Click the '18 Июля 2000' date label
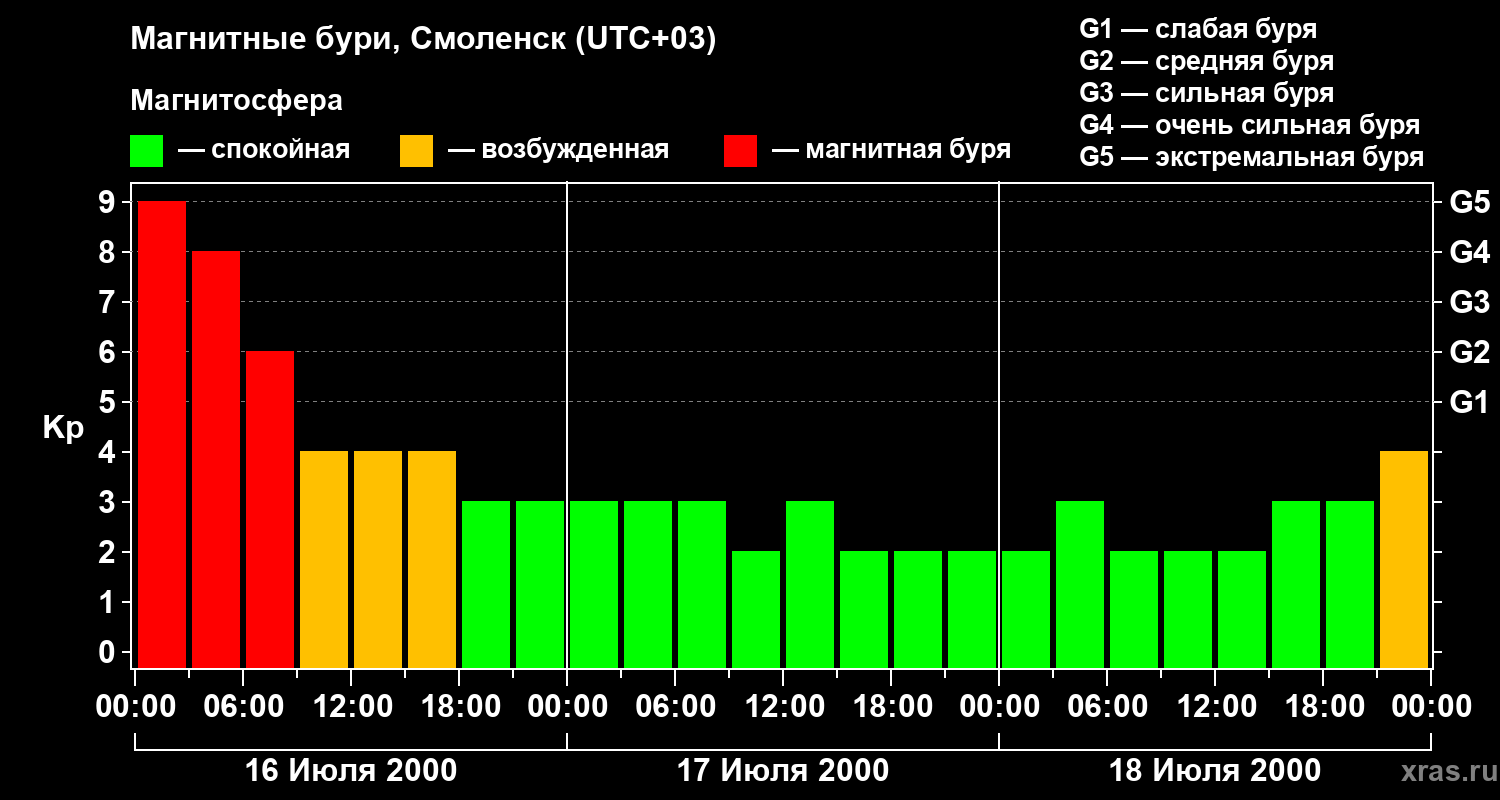This screenshot has width=1500, height=800. (1215, 771)
